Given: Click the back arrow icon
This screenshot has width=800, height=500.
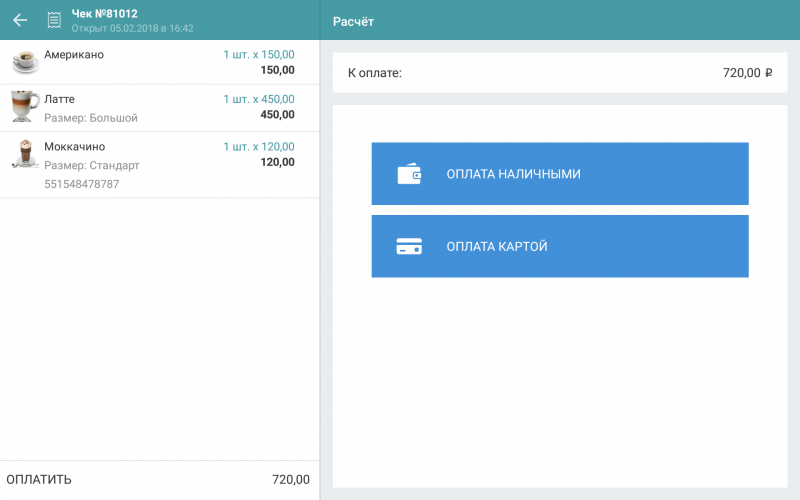Looking at the screenshot, I should (20, 20).
